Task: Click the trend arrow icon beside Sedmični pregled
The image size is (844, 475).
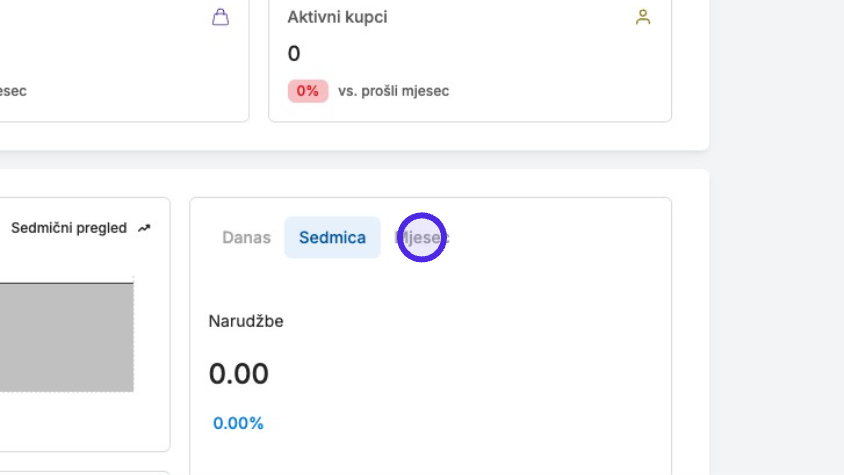Action: [x=144, y=228]
